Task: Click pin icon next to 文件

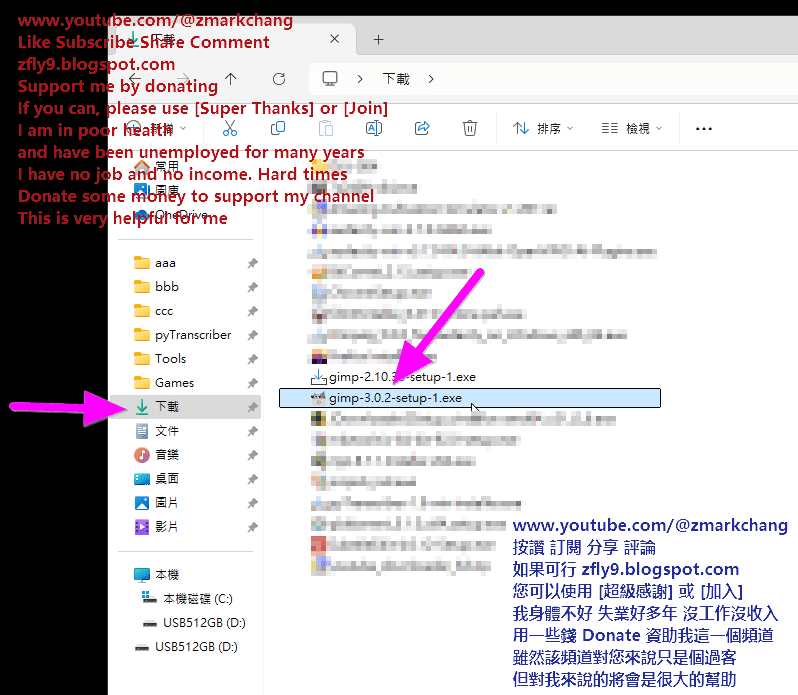Action: click(252, 431)
